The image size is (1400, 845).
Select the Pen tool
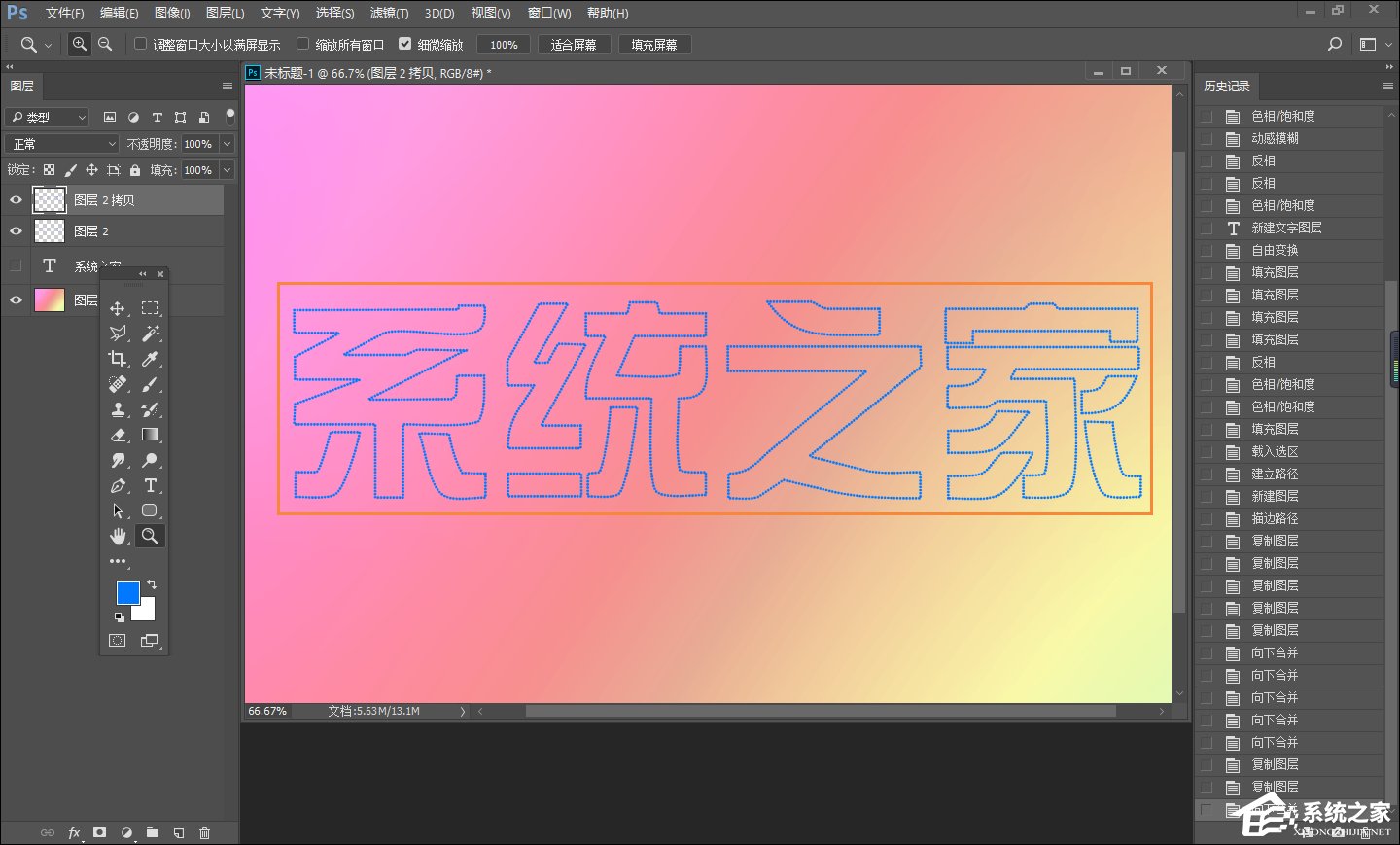tap(118, 485)
